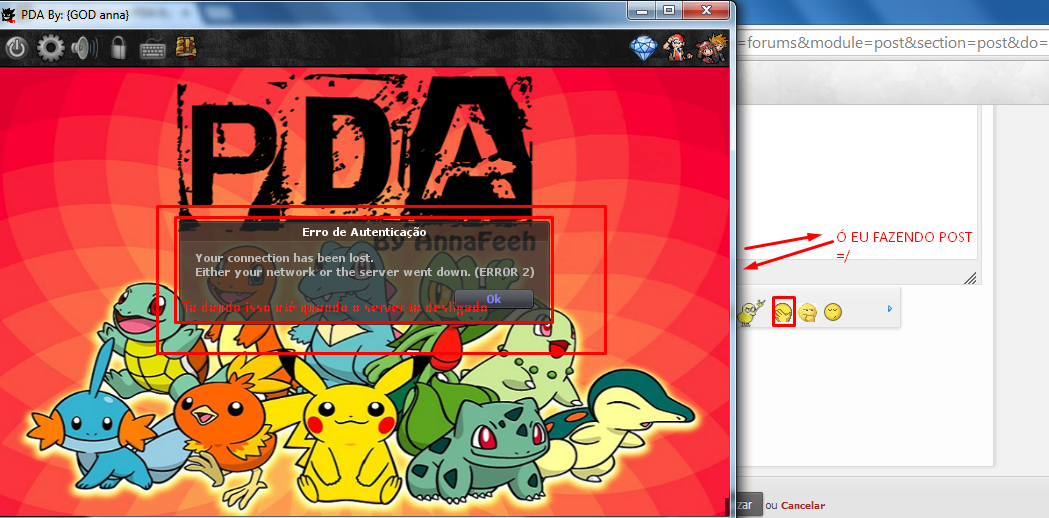The width and height of the screenshot is (1049, 518).
Task: Click the 'Your connection has been lost.' text
Action: coord(284,258)
